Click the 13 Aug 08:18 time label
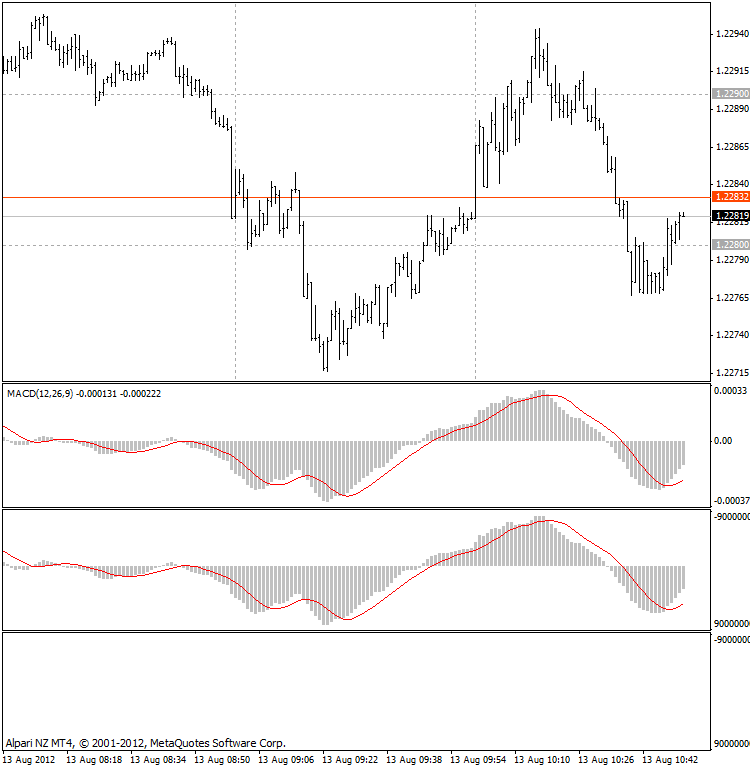This screenshot has width=750, height=768. click(x=96, y=760)
